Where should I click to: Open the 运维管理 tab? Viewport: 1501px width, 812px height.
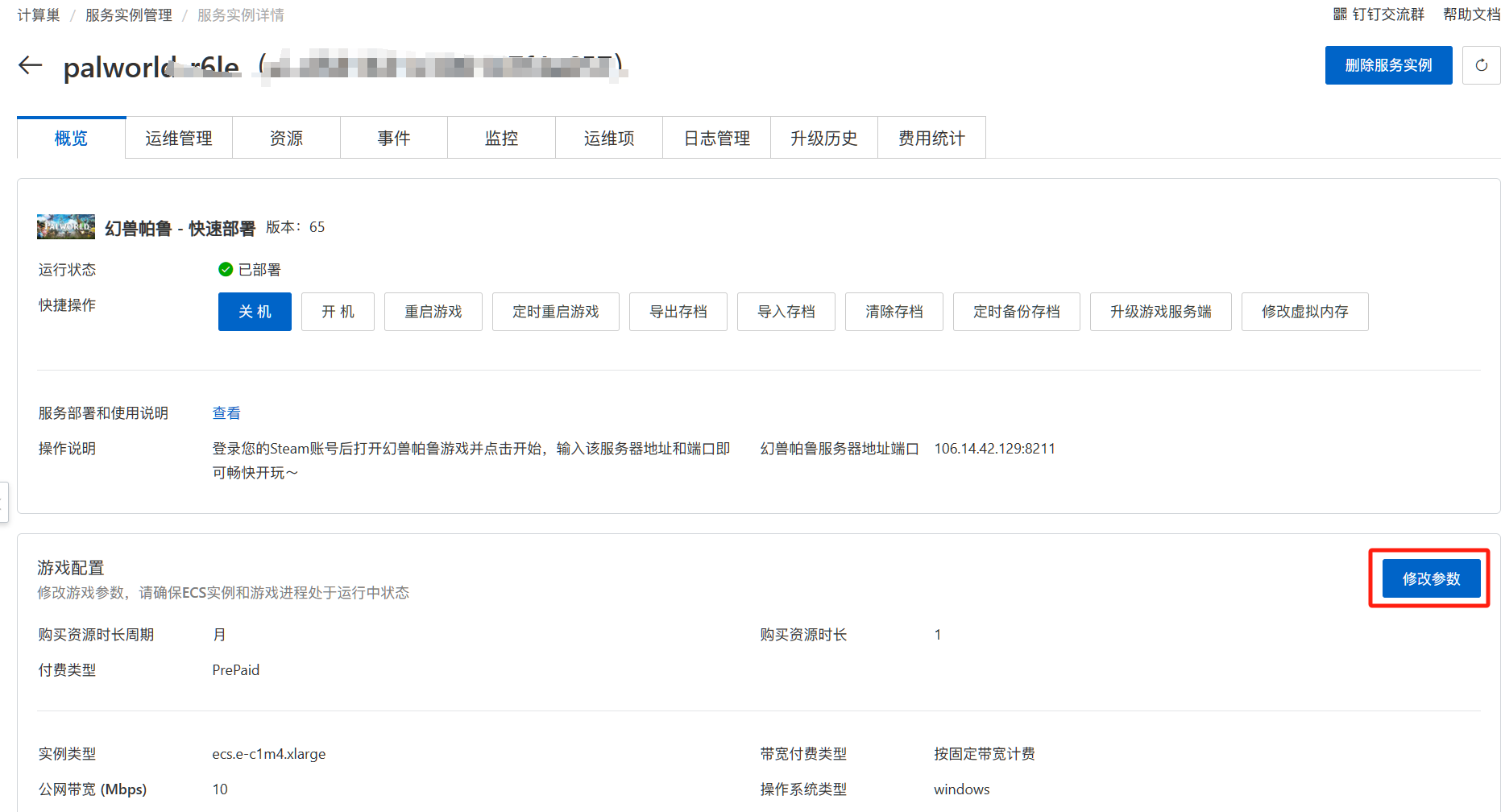pos(179,138)
